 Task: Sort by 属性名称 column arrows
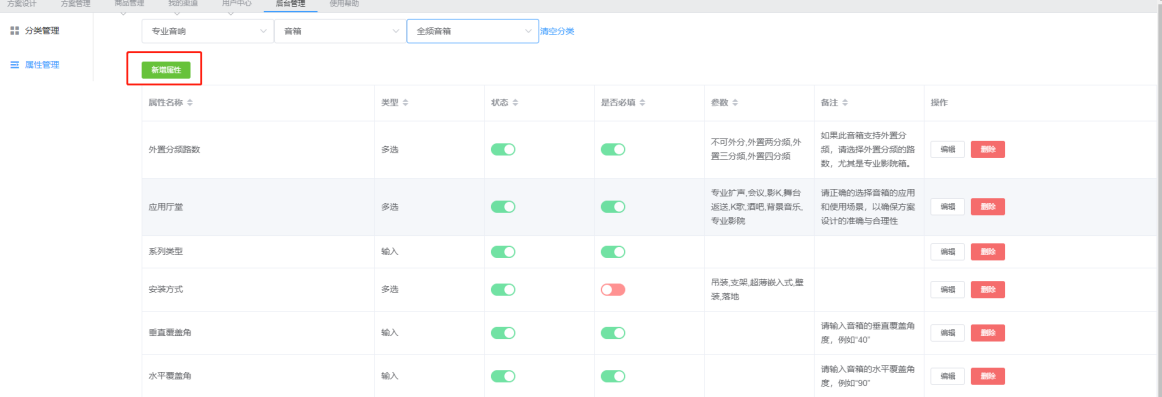[190, 103]
